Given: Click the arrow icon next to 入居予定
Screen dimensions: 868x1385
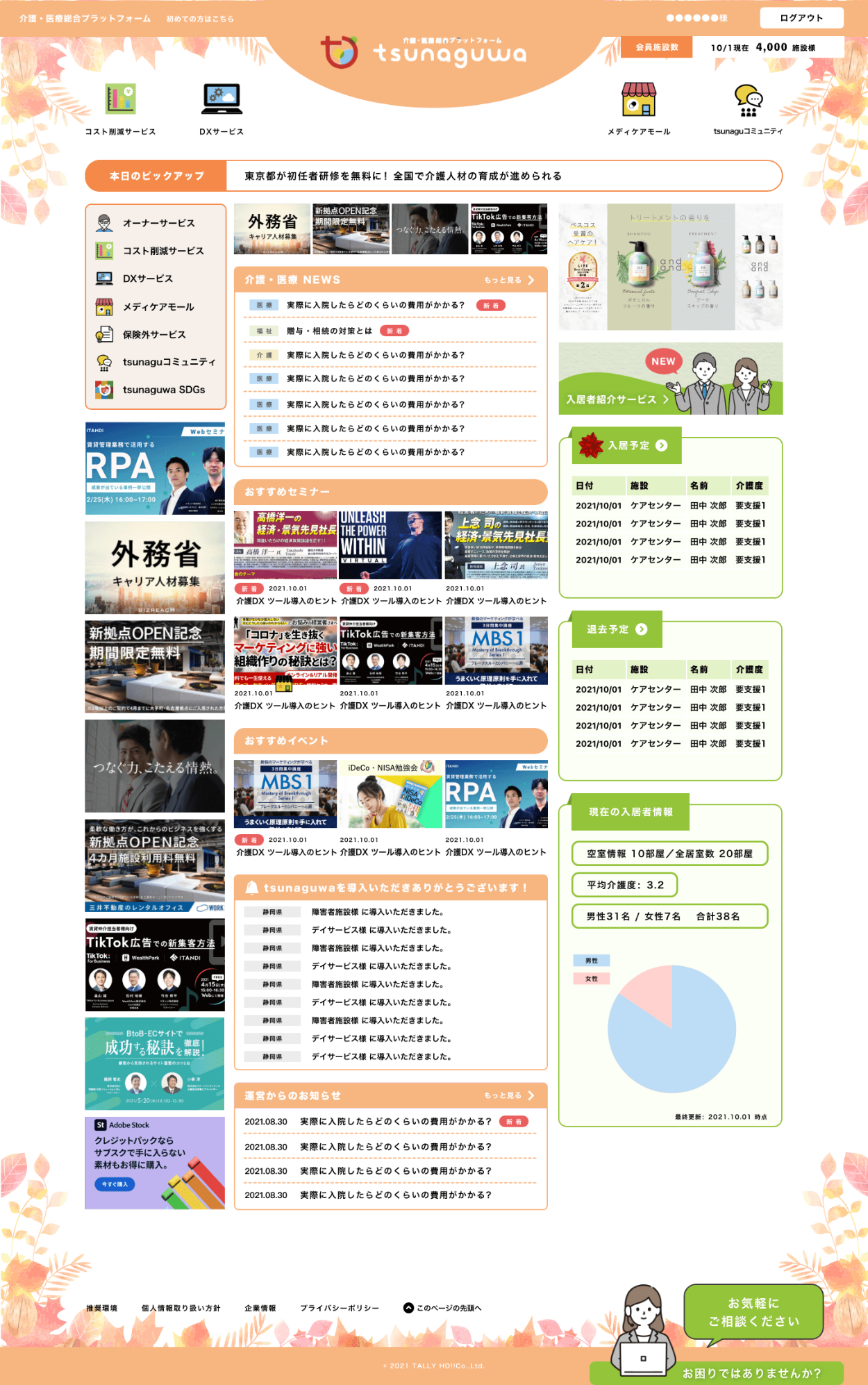Looking at the screenshot, I should [662, 445].
